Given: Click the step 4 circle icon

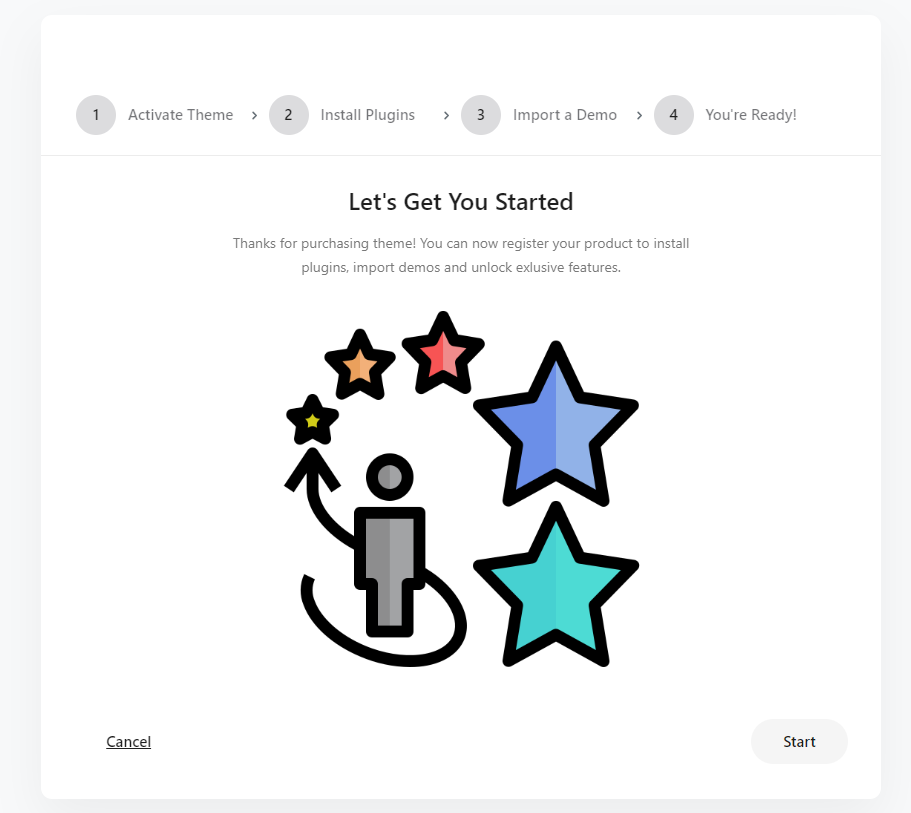Looking at the screenshot, I should (x=674, y=115).
